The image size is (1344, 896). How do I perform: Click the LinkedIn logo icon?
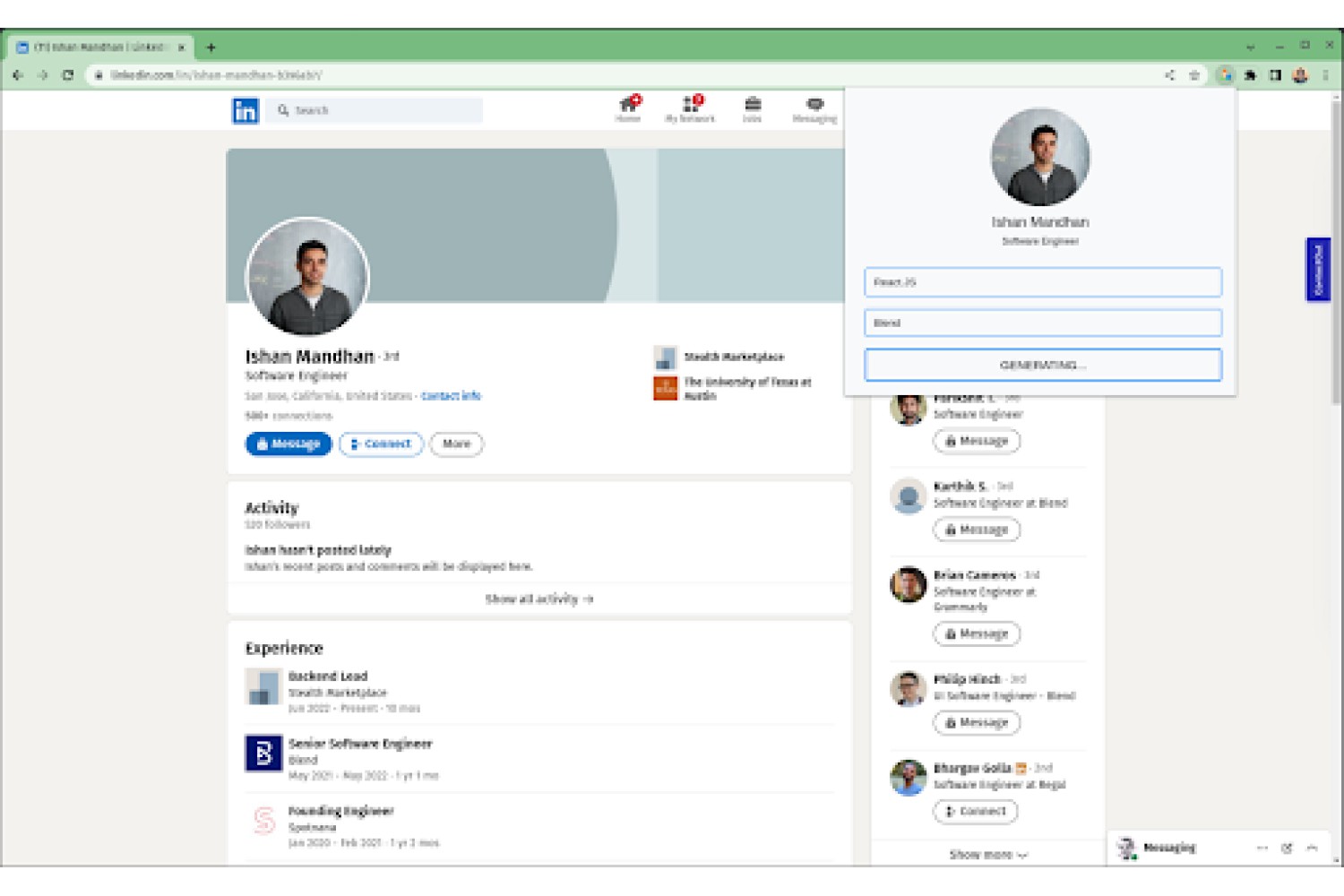tap(246, 110)
